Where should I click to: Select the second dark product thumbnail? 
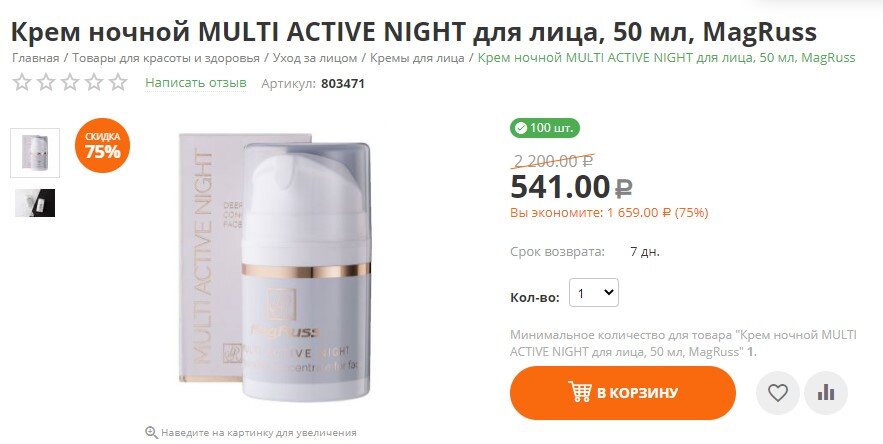point(35,203)
